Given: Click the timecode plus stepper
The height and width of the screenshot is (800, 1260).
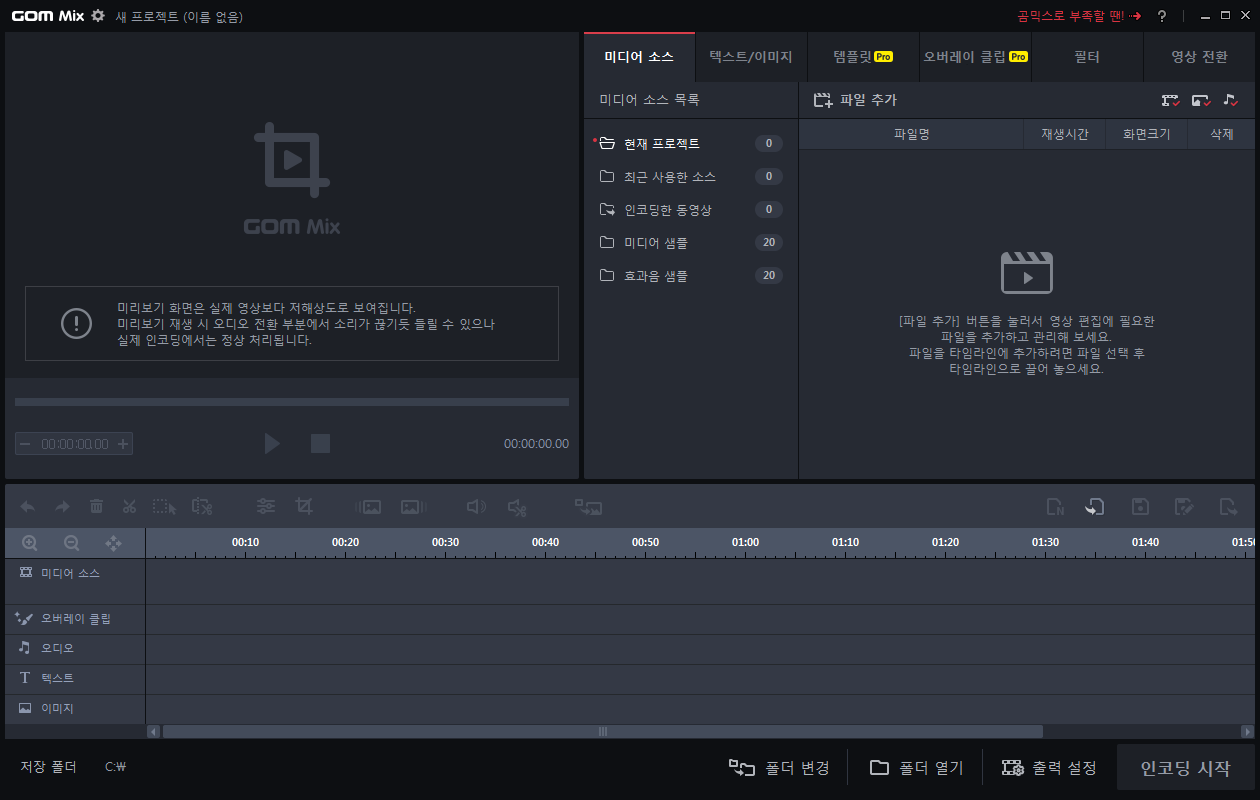Looking at the screenshot, I should 123,444.
